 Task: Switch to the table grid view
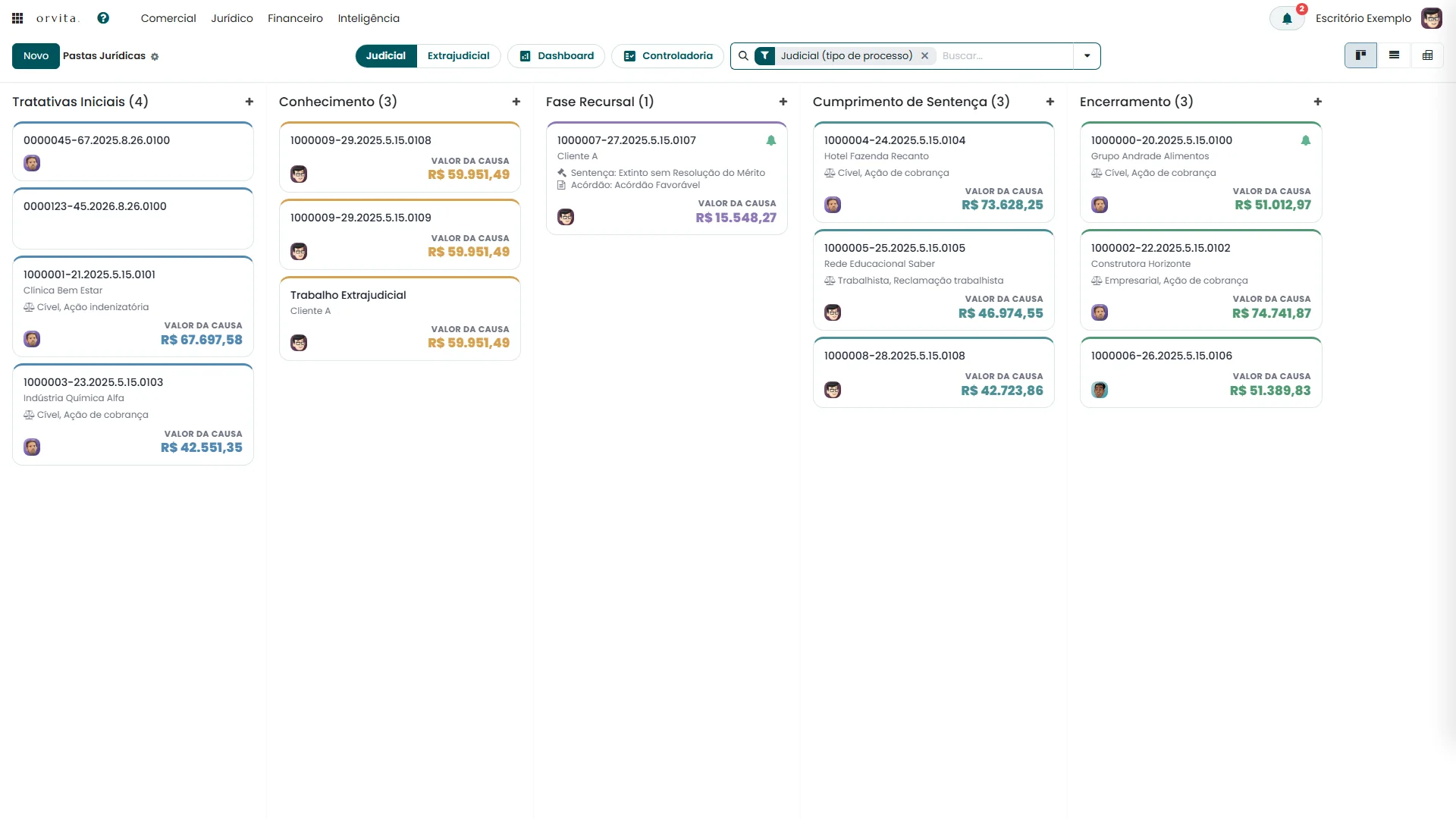(1427, 55)
